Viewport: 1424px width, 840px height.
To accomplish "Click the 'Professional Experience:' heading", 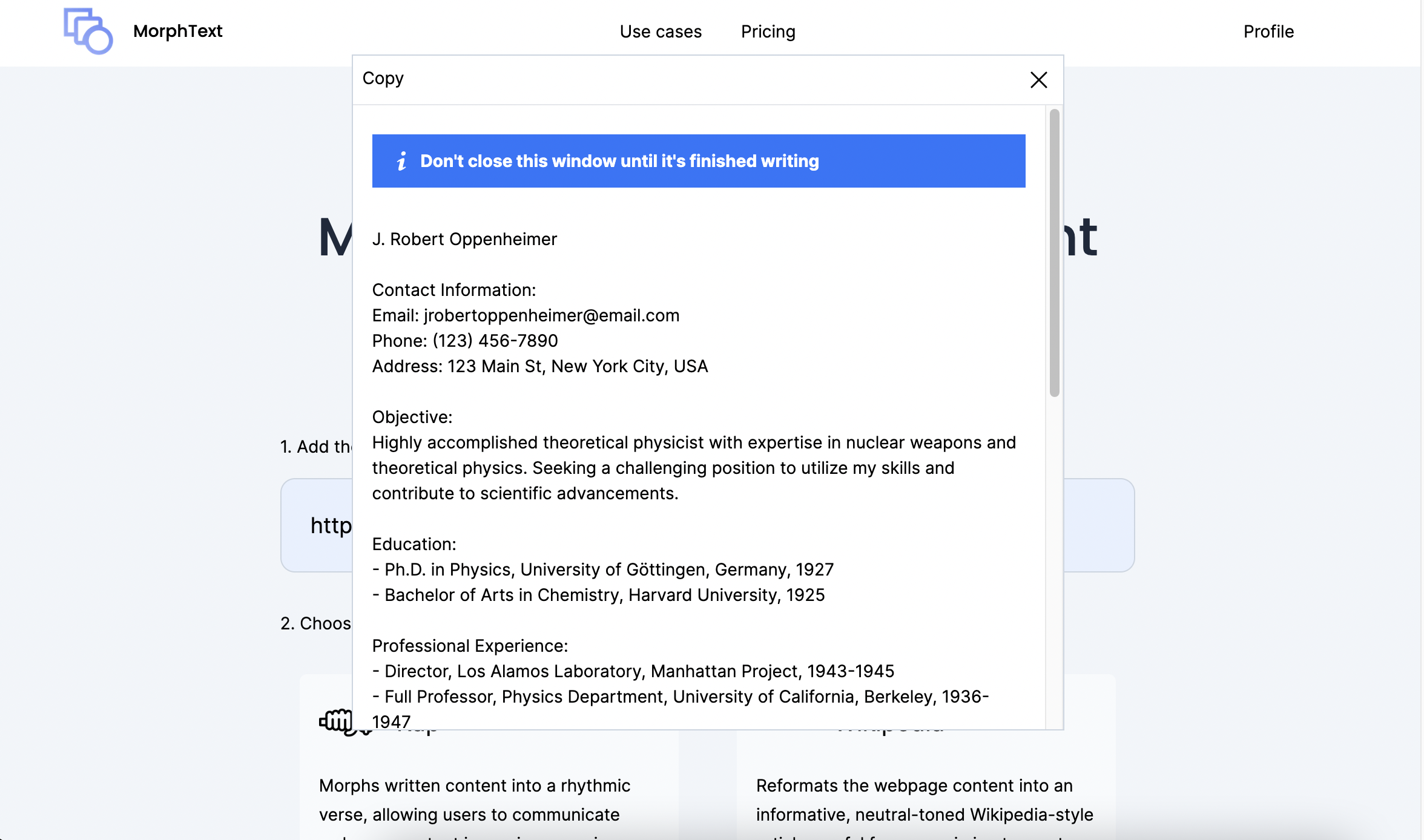I will click(x=470, y=646).
